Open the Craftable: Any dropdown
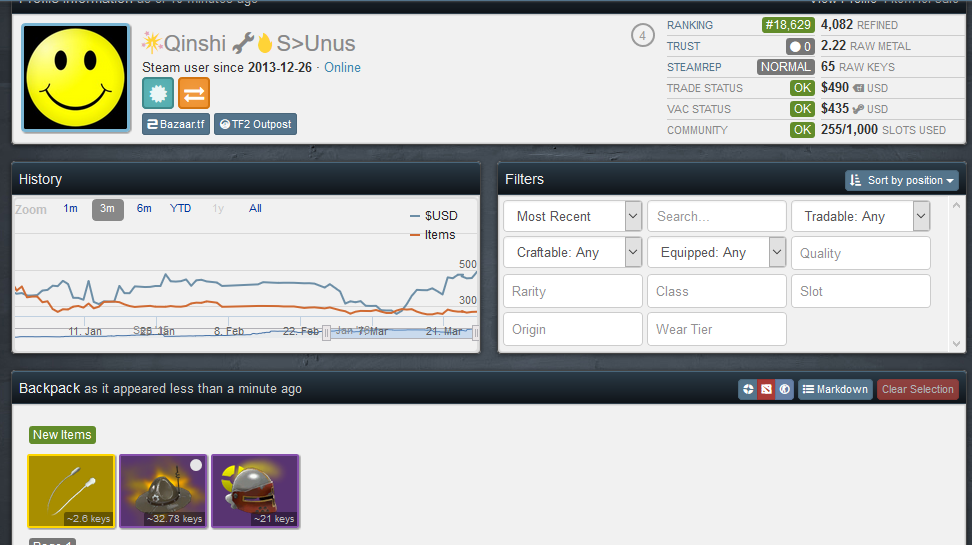Viewport: 972px width, 545px height. coord(572,252)
